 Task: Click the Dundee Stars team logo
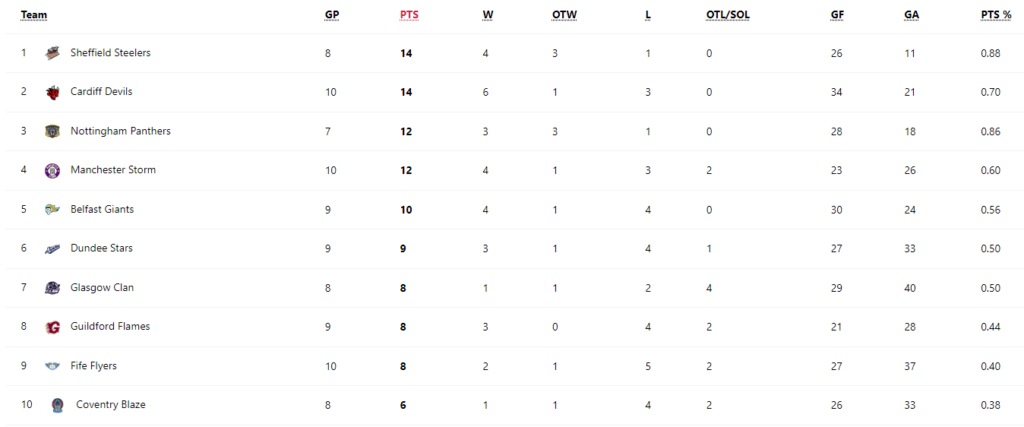[52, 249]
